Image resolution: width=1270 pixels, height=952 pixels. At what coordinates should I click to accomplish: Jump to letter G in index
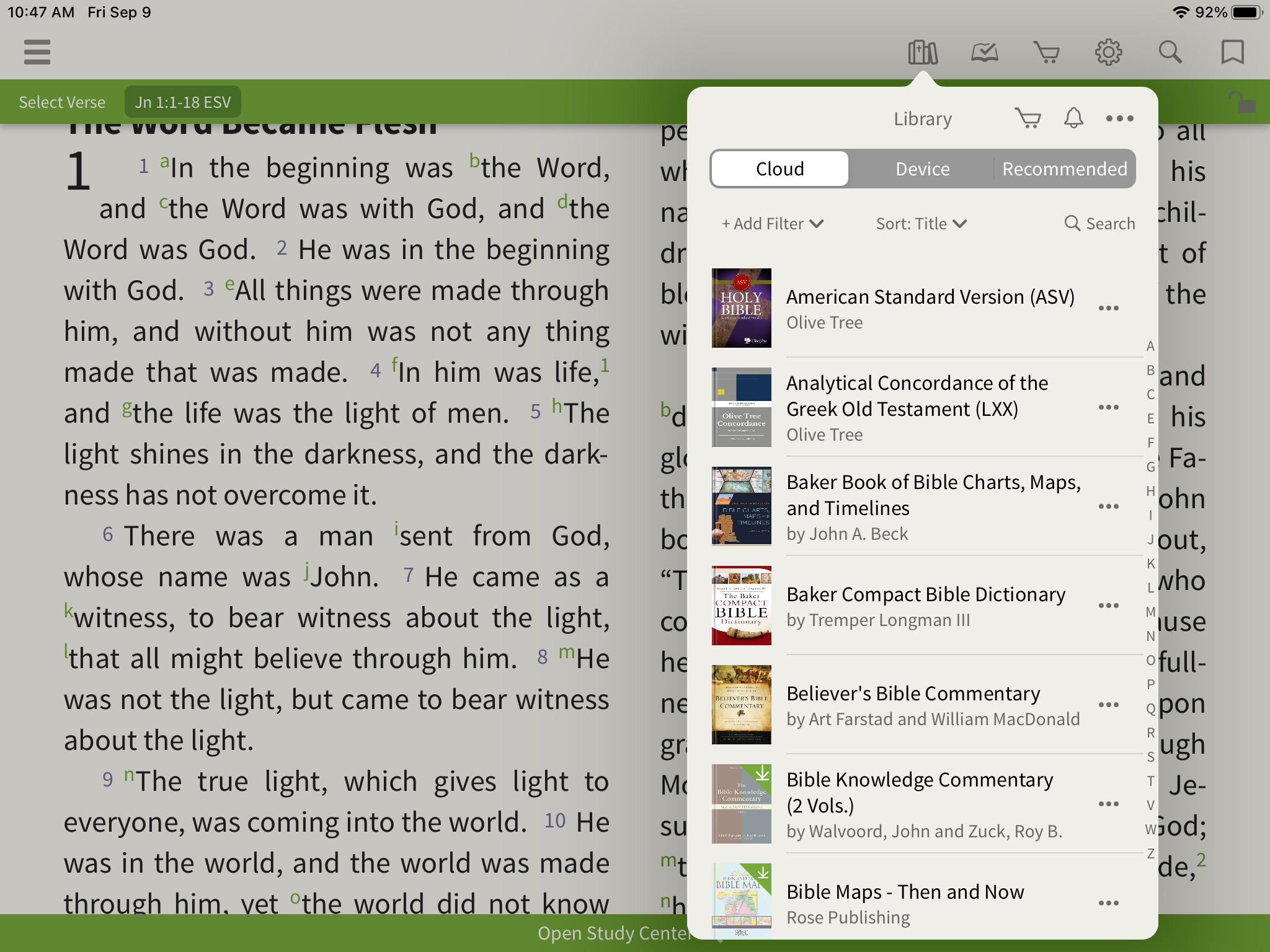pos(1150,467)
